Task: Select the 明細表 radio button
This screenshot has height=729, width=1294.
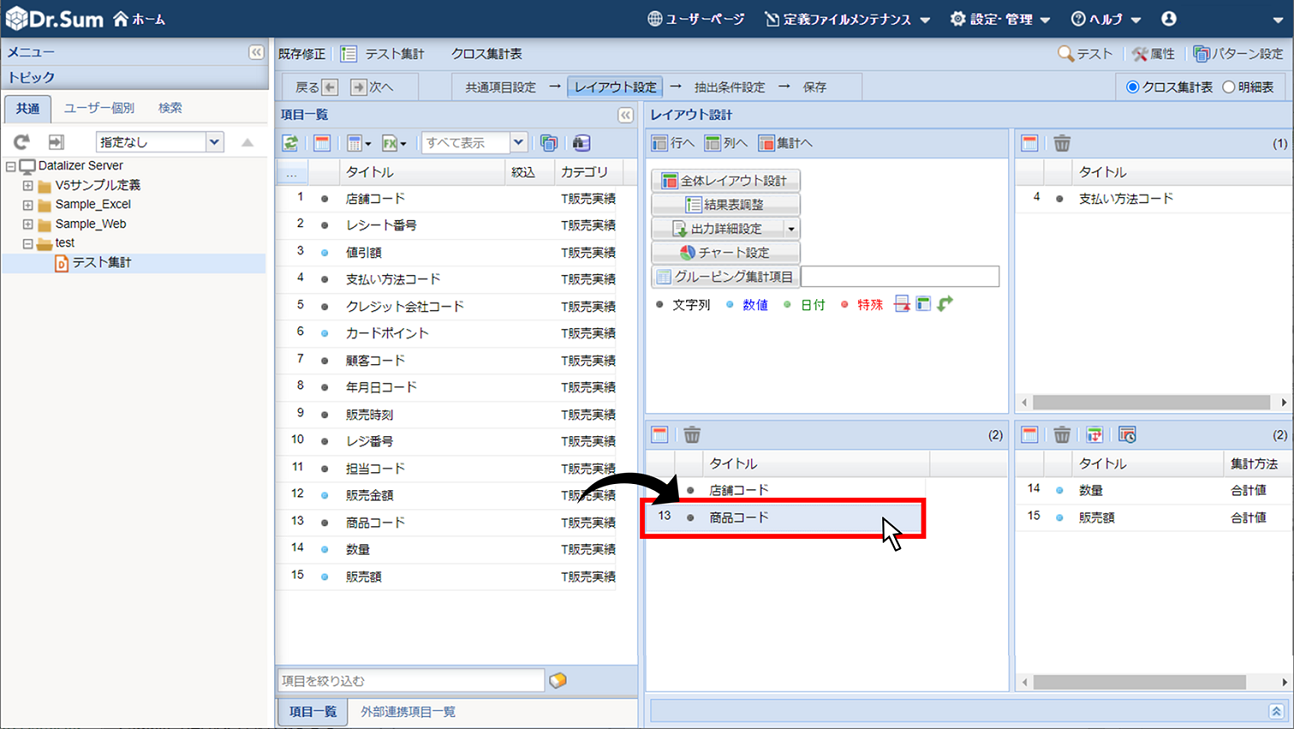Action: click(1228, 87)
